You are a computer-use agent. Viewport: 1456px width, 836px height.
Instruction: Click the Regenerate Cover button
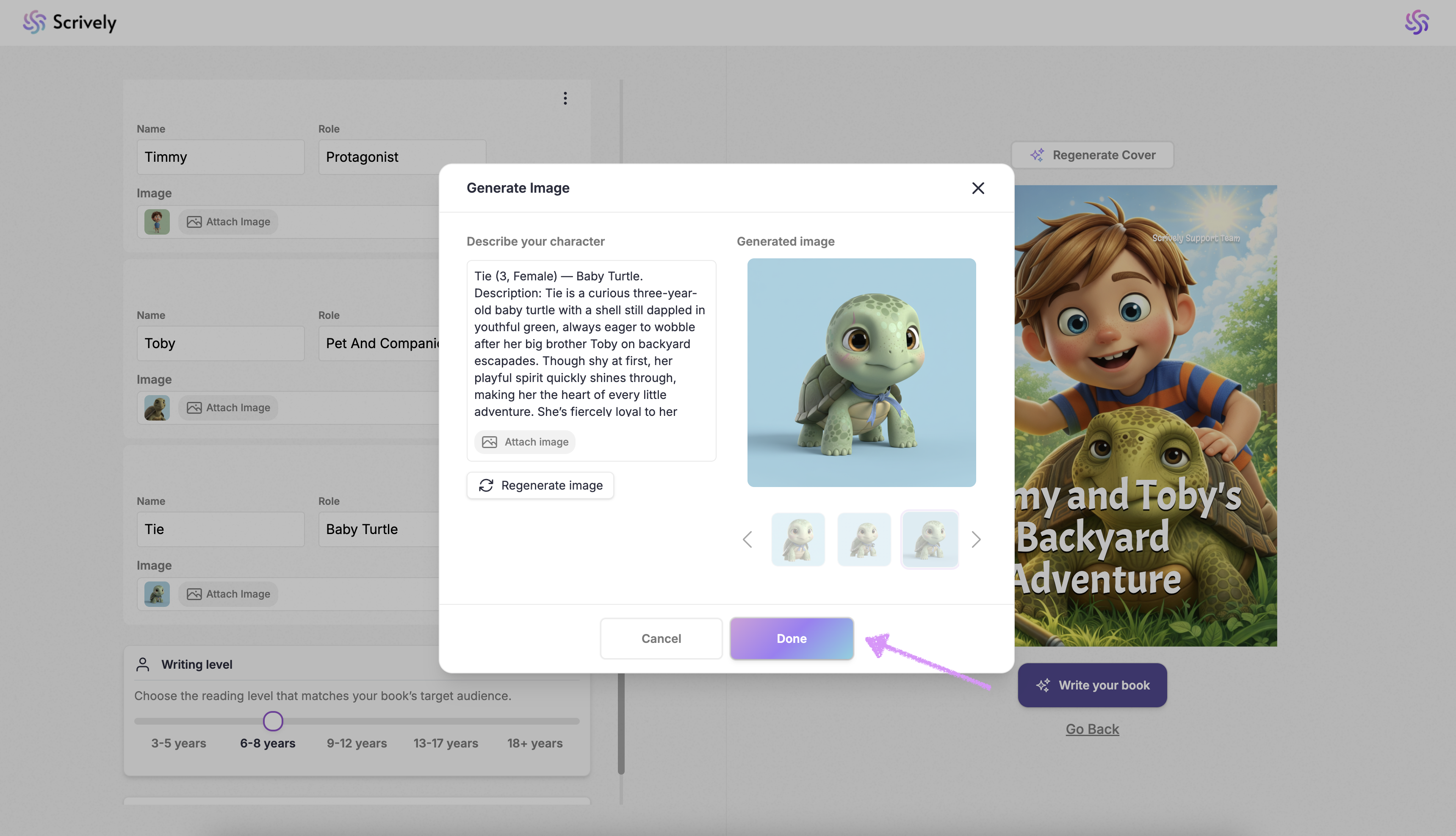tap(1092, 155)
